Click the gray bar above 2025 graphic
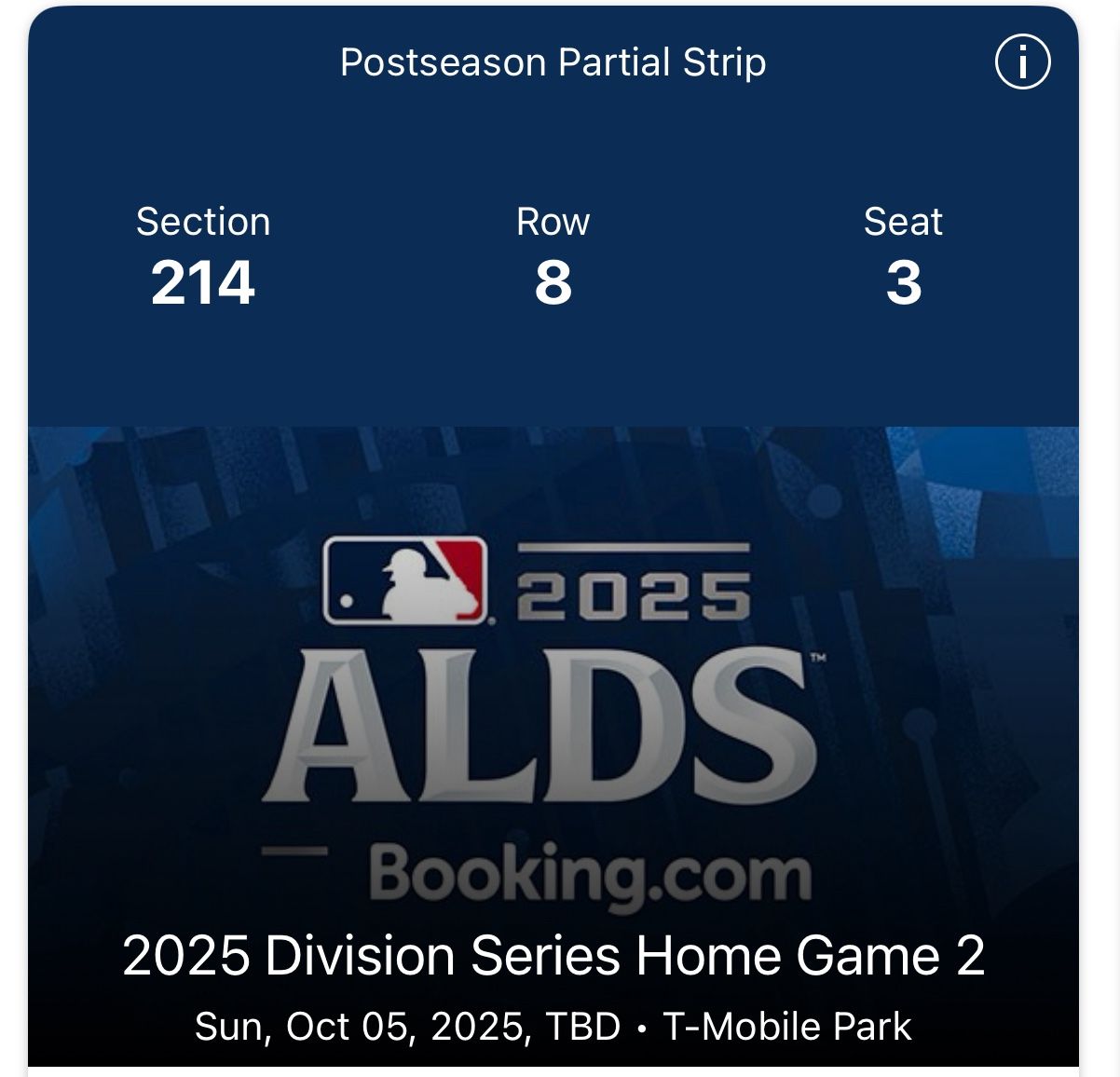This screenshot has width=1120, height=1077. click(634, 548)
